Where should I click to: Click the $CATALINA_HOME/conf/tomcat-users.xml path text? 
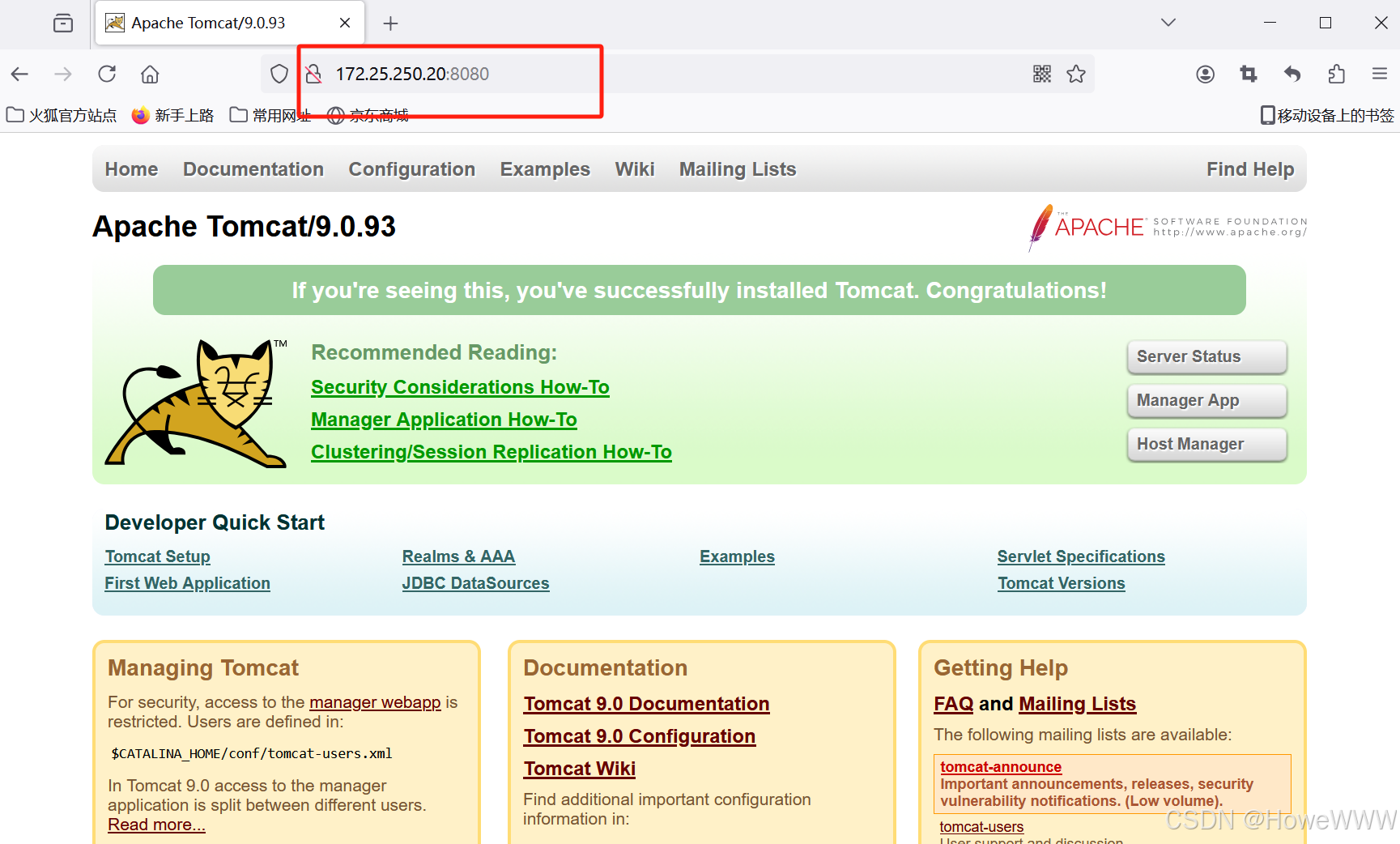click(252, 753)
